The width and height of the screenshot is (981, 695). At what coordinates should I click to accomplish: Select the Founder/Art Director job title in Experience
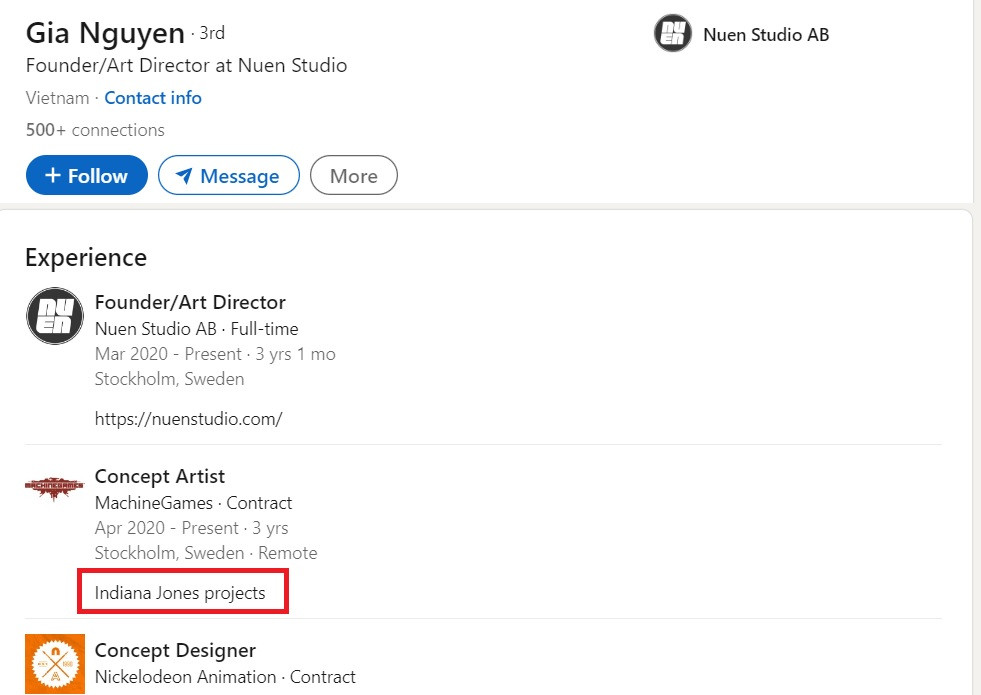click(x=190, y=302)
